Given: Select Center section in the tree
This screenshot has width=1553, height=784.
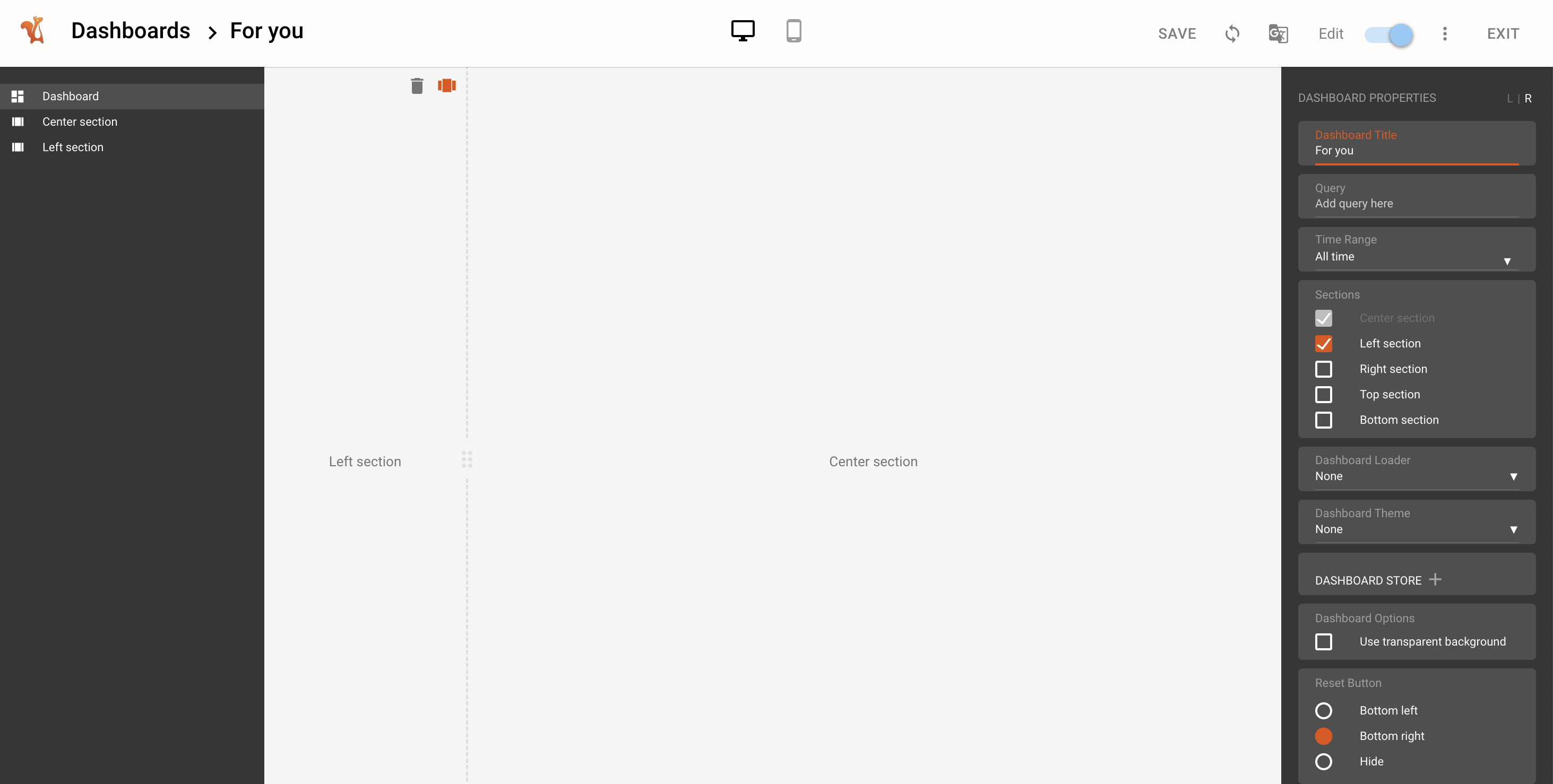Looking at the screenshot, I should [80, 121].
